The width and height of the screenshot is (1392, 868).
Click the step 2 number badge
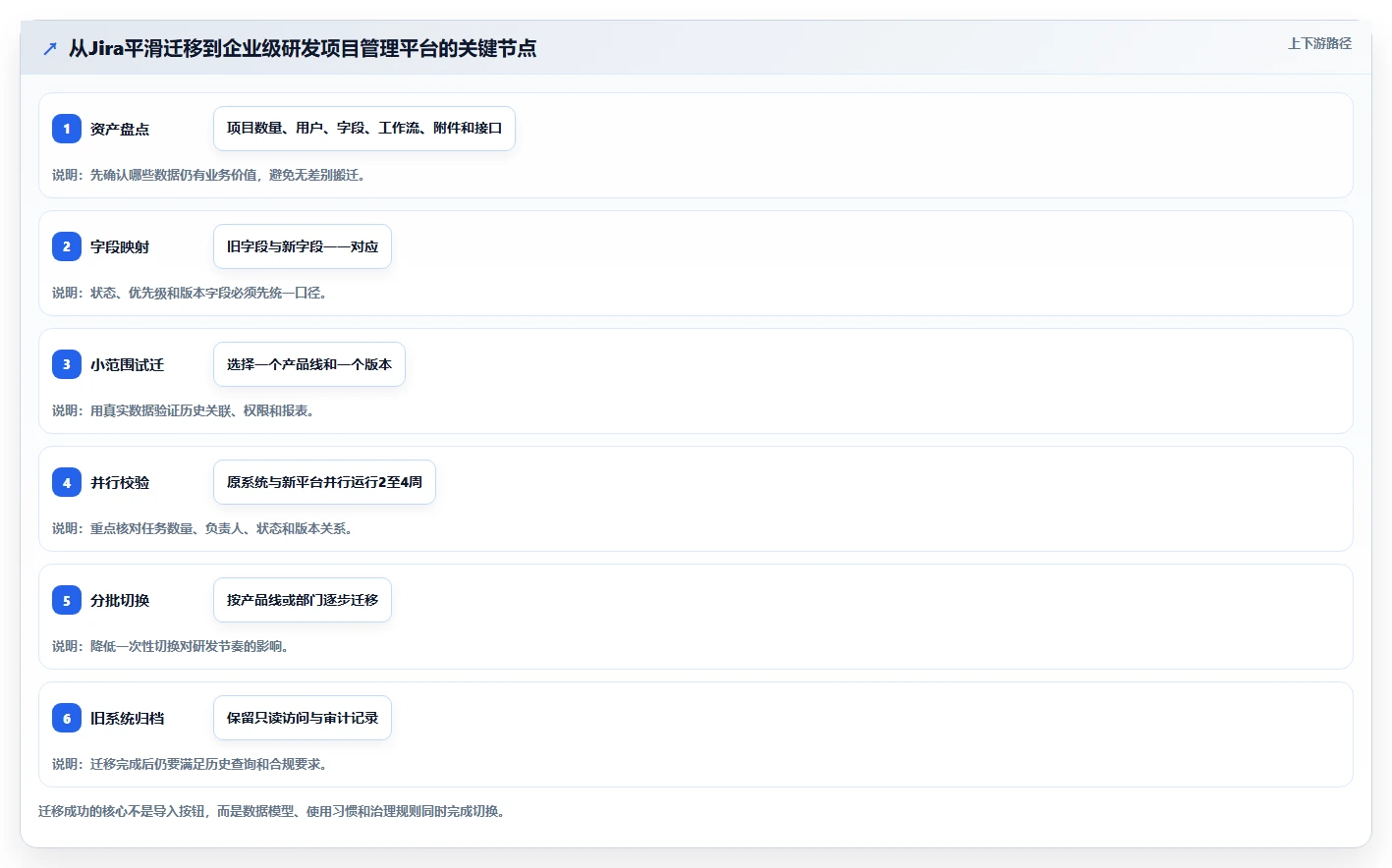[x=67, y=246]
